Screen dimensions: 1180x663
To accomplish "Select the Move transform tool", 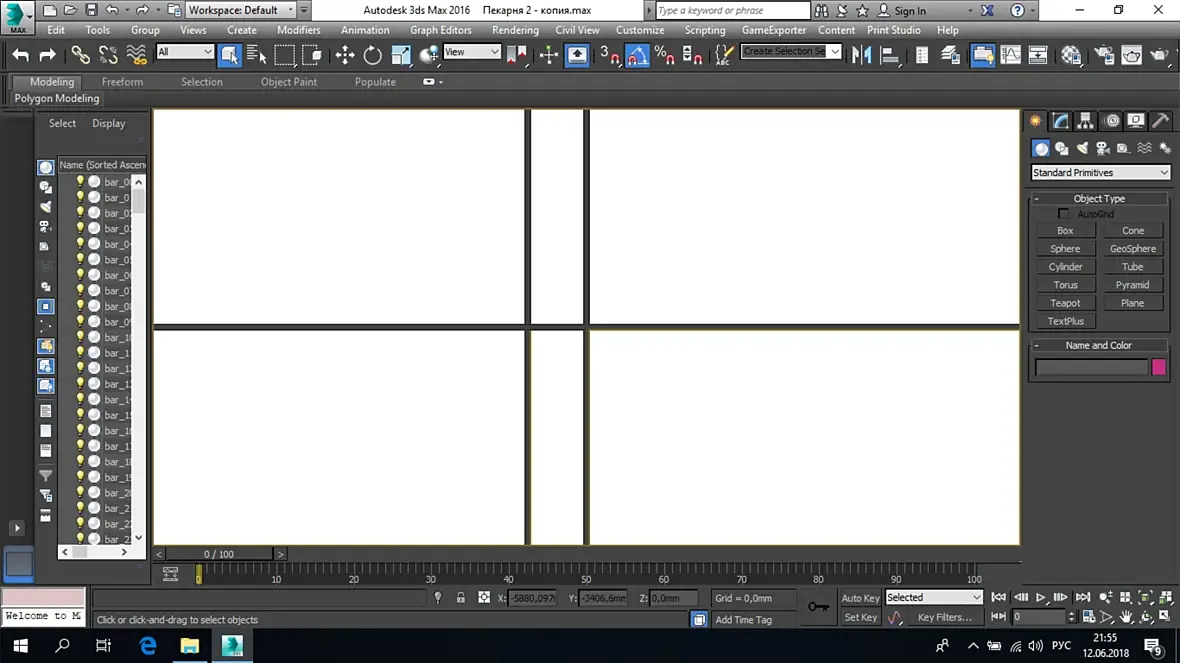I will click(345, 55).
